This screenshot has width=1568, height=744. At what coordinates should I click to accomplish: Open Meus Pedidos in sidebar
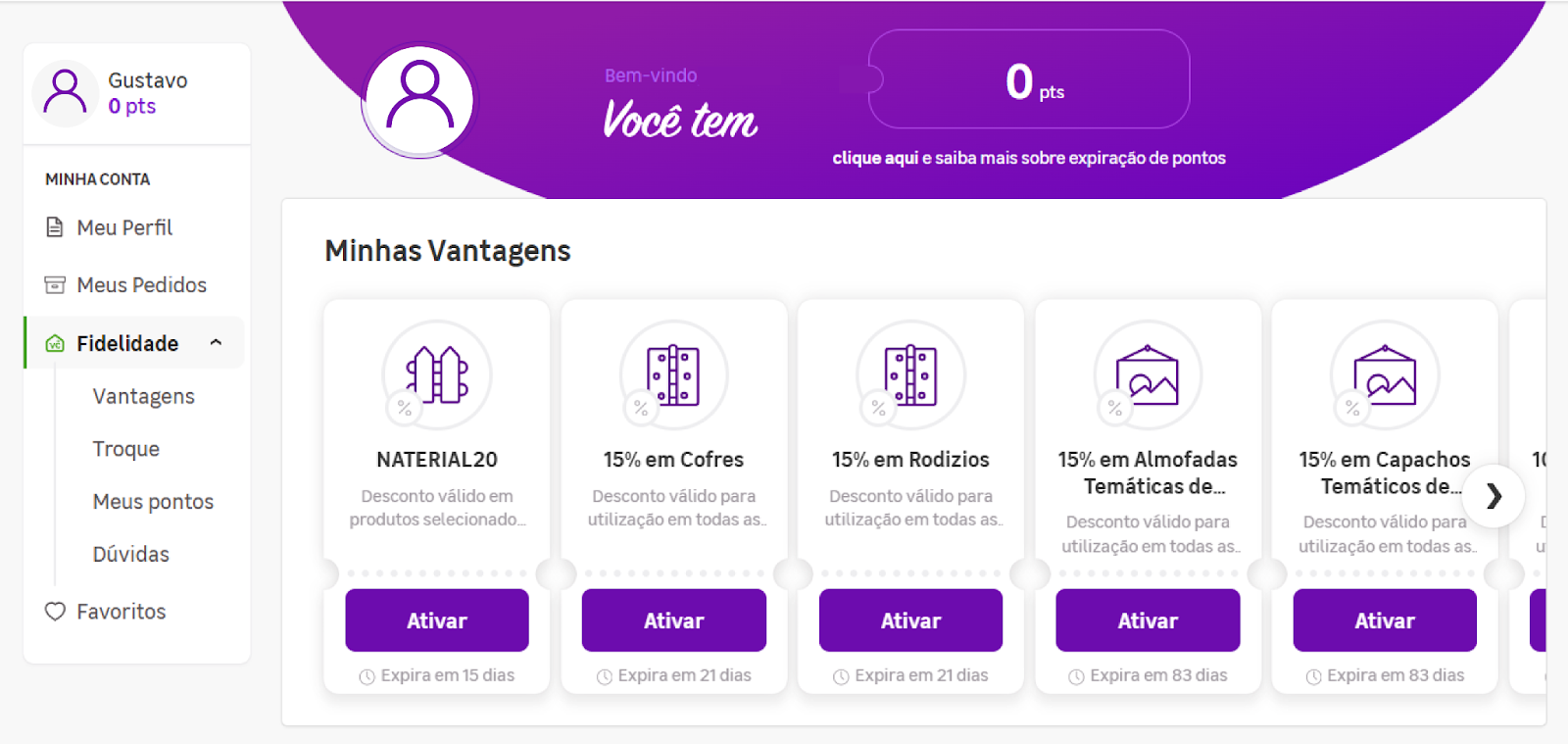point(141,285)
